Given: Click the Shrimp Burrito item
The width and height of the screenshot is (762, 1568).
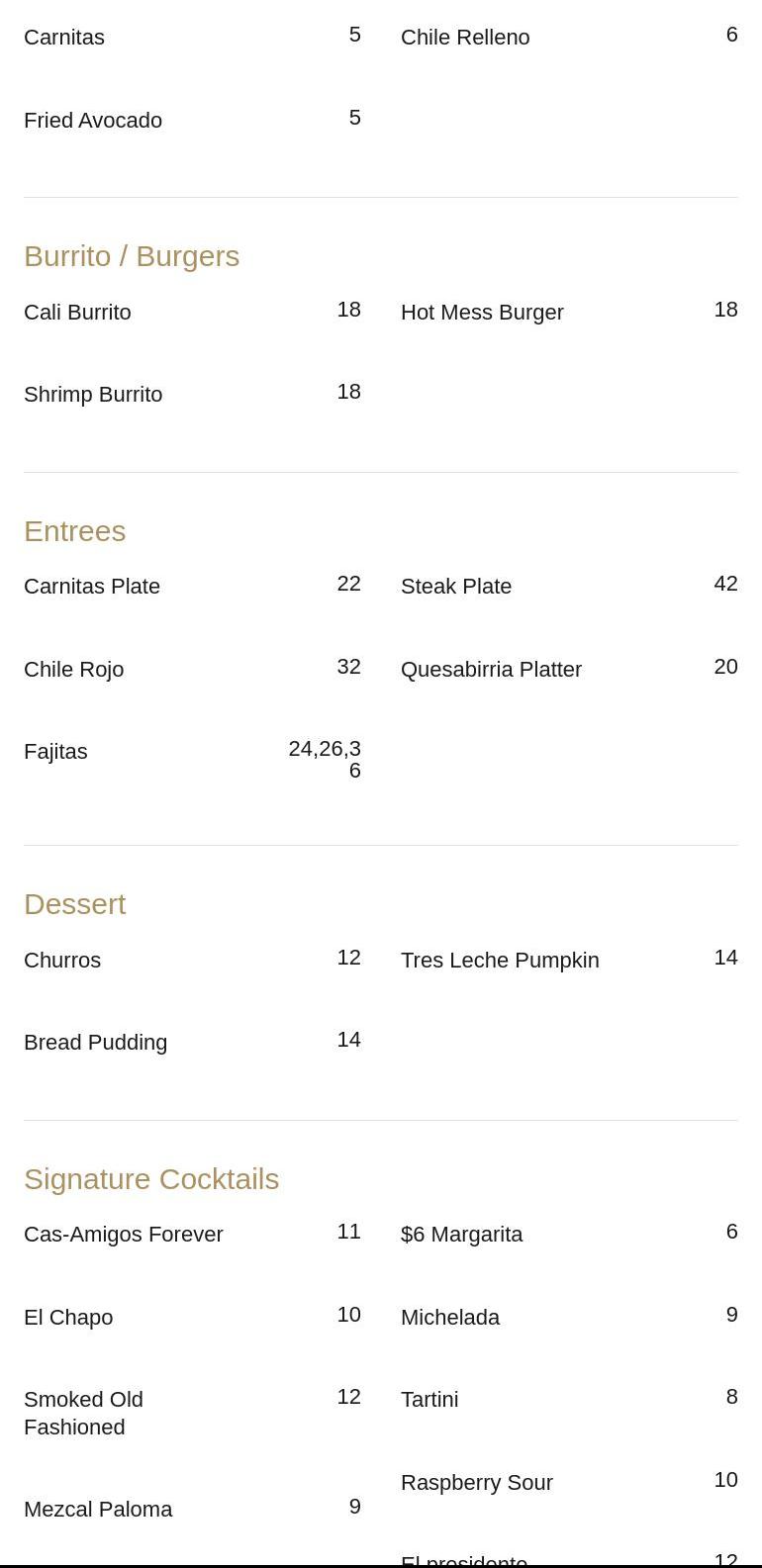Looking at the screenshot, I should [93, 395].
